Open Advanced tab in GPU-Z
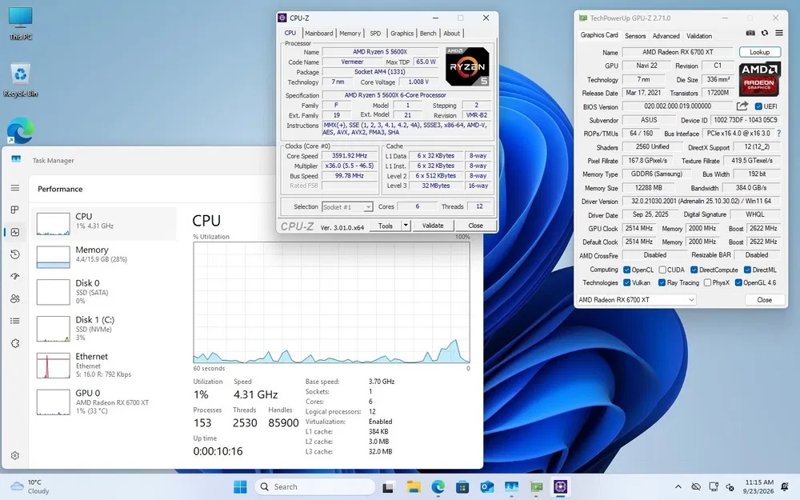Screen dimensions: 800x500 666,36
